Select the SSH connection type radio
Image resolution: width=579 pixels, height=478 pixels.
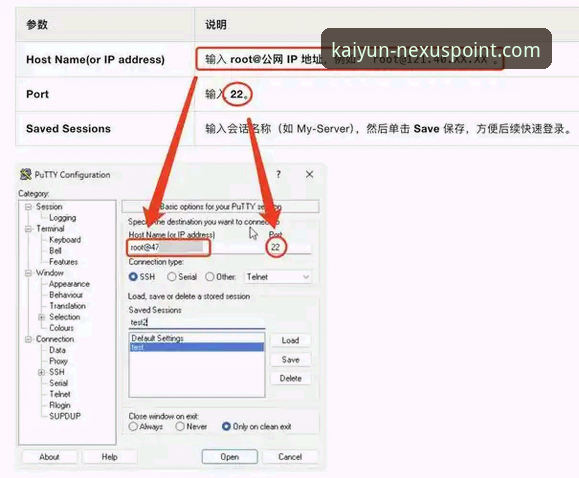(133, 277)
